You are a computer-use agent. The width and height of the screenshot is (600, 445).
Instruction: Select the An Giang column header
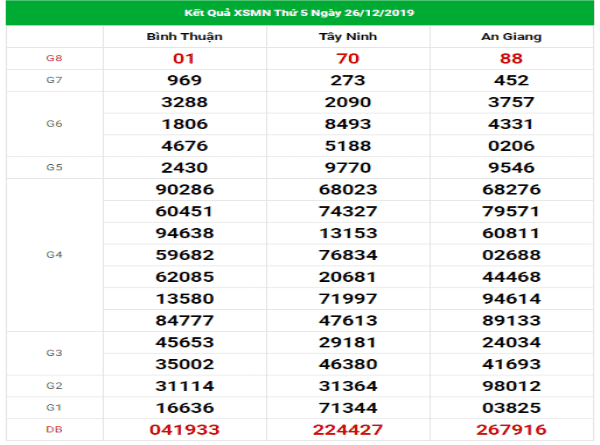511,36
